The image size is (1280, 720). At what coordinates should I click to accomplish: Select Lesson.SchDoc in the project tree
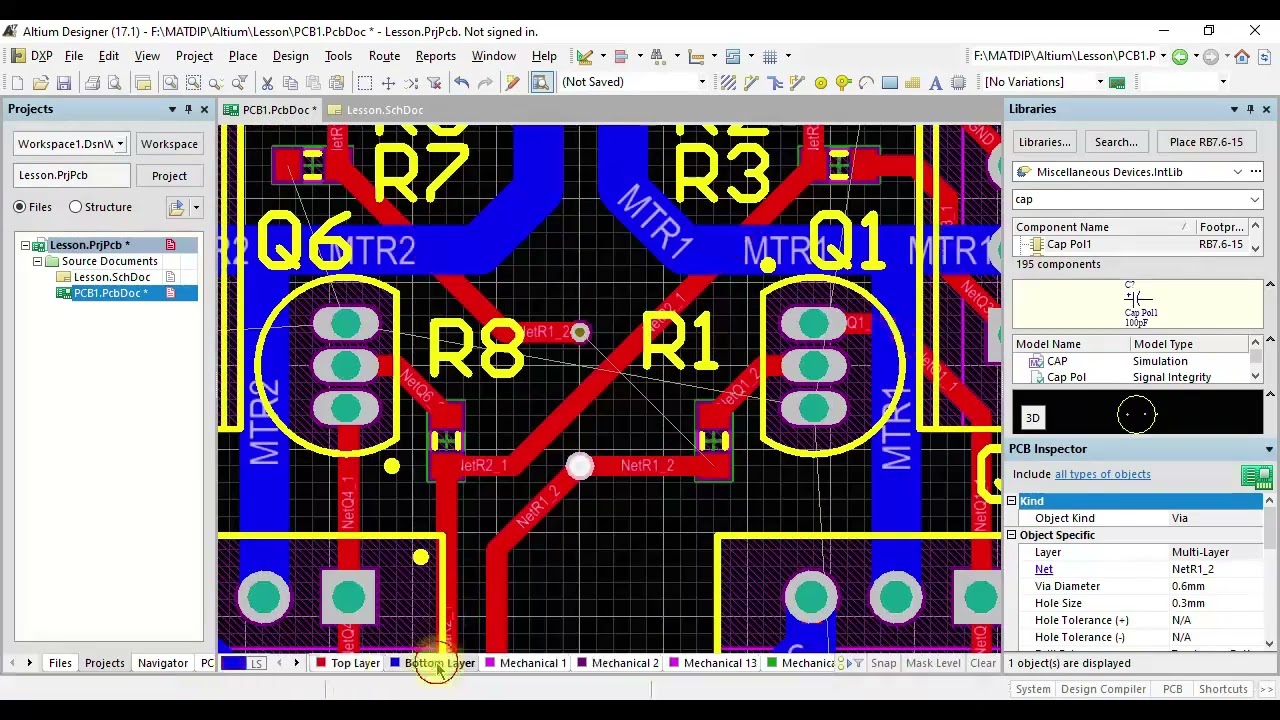[x=112, y=277]
